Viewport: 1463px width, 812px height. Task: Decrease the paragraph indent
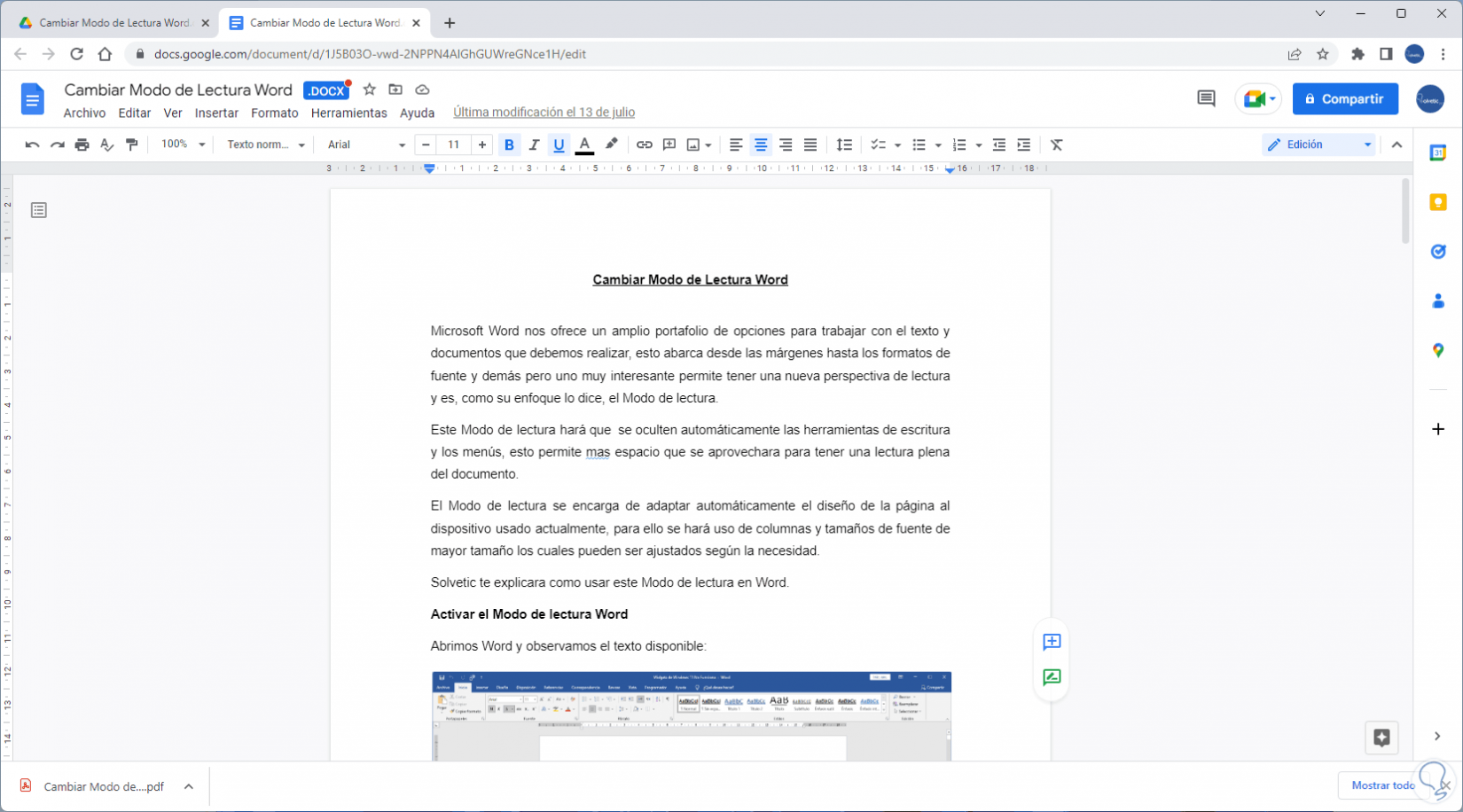(999, 144)
